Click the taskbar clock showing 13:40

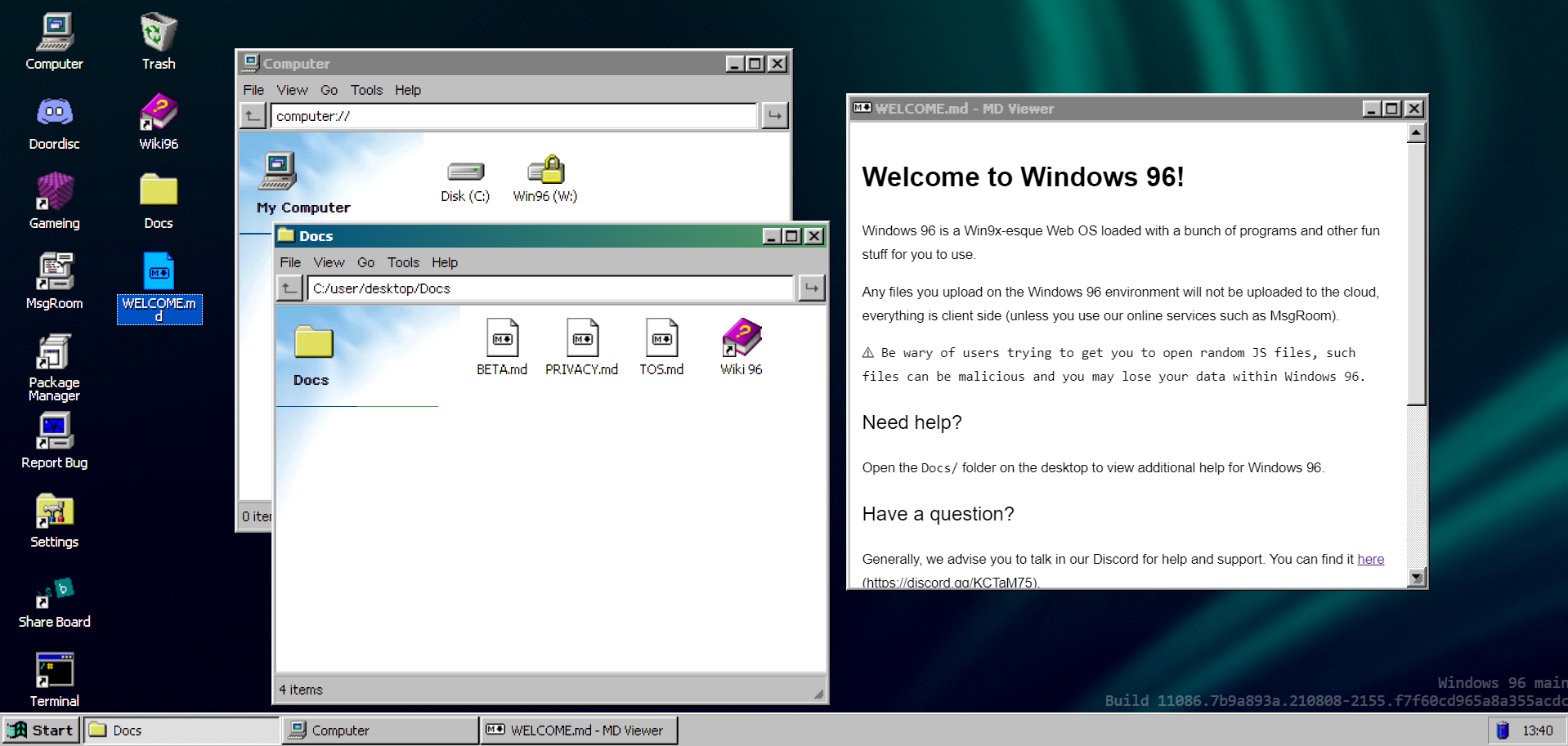1537,730
